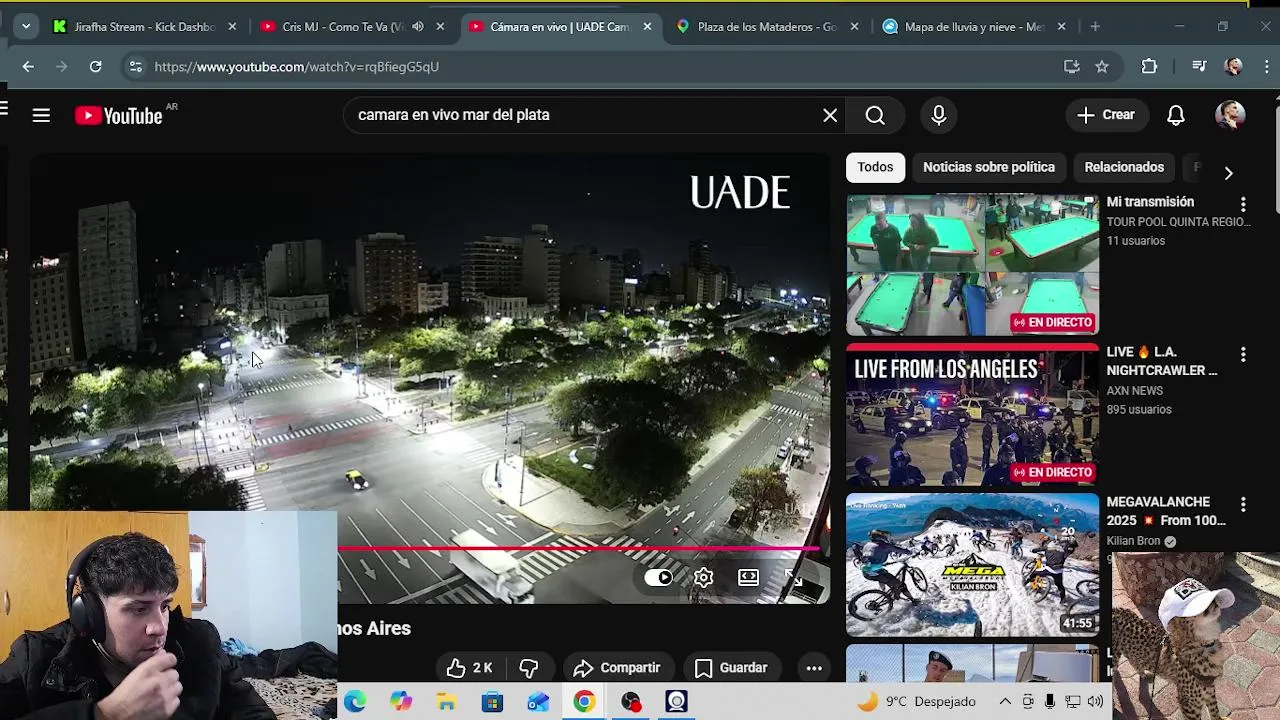View site information icon in address bar
1280x720 pixels.
(135, 66)
